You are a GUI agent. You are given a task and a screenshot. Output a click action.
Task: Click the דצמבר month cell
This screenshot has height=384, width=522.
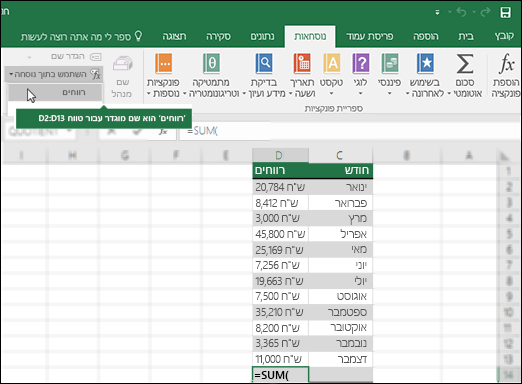[340, 359]
